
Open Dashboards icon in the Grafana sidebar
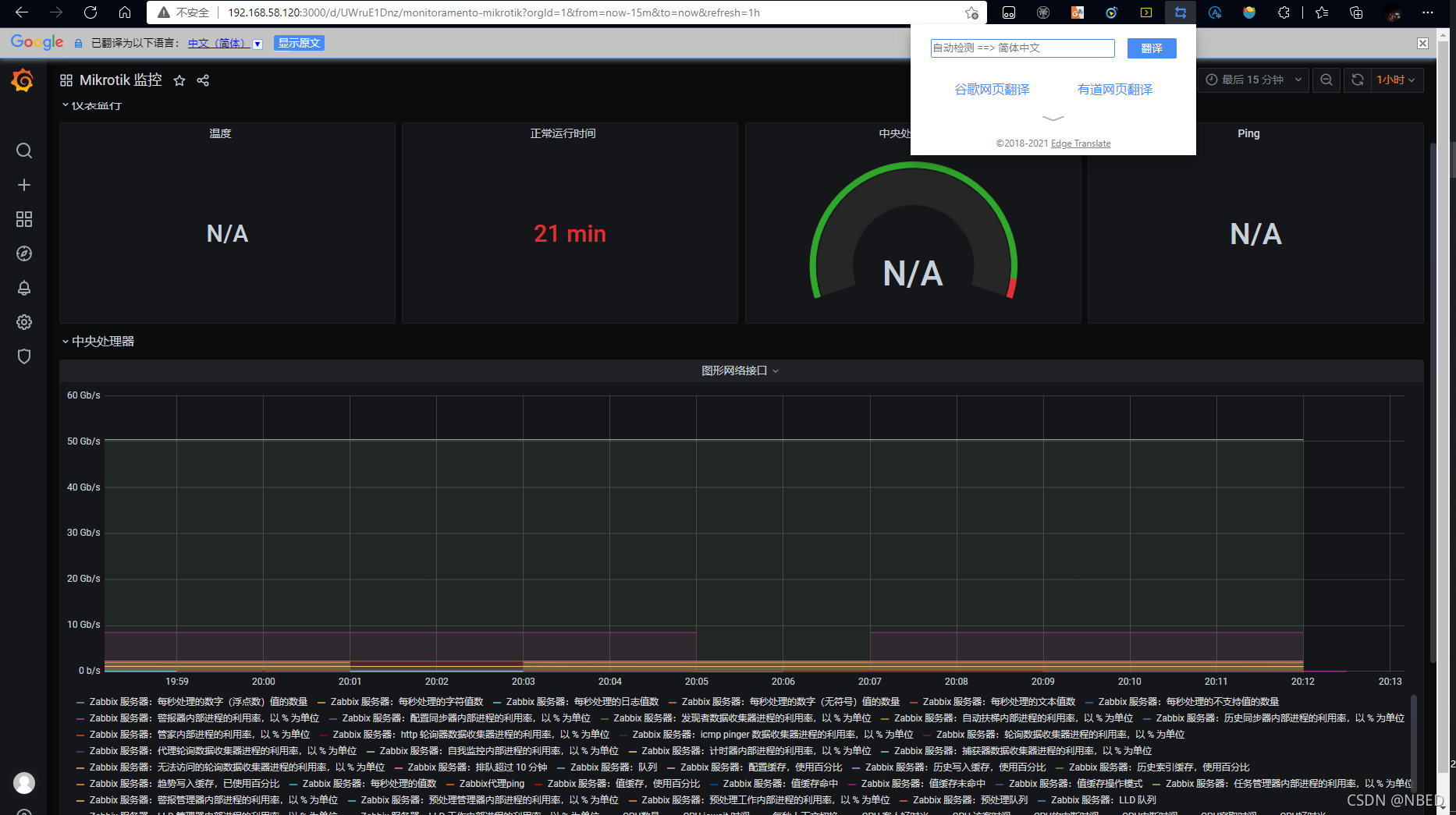click(x=24, y=219)
